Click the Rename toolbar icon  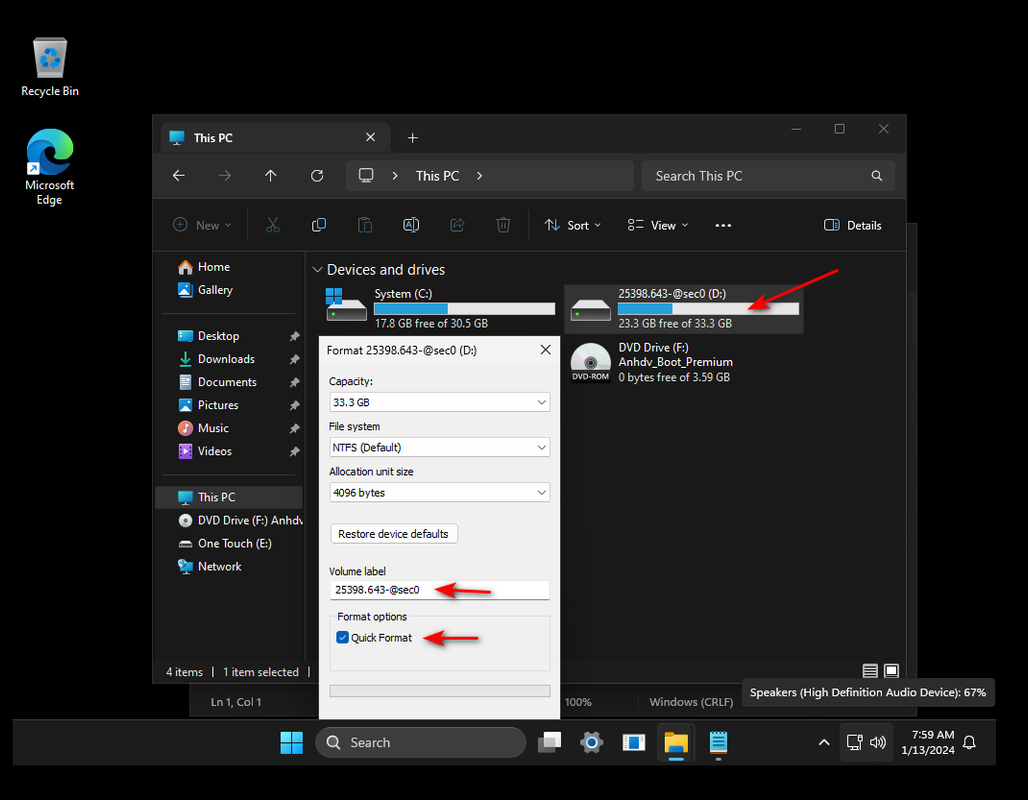[411, 225]
